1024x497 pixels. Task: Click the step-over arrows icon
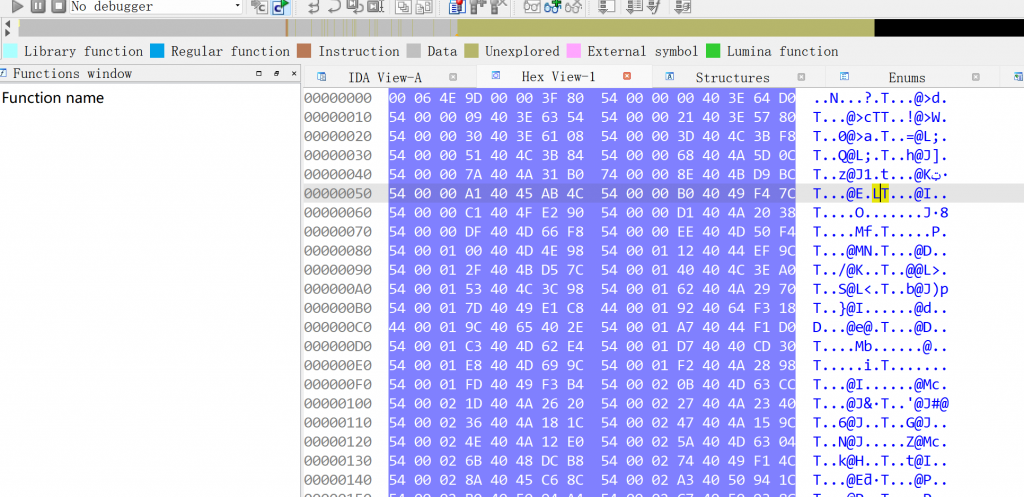click(334, 7)
